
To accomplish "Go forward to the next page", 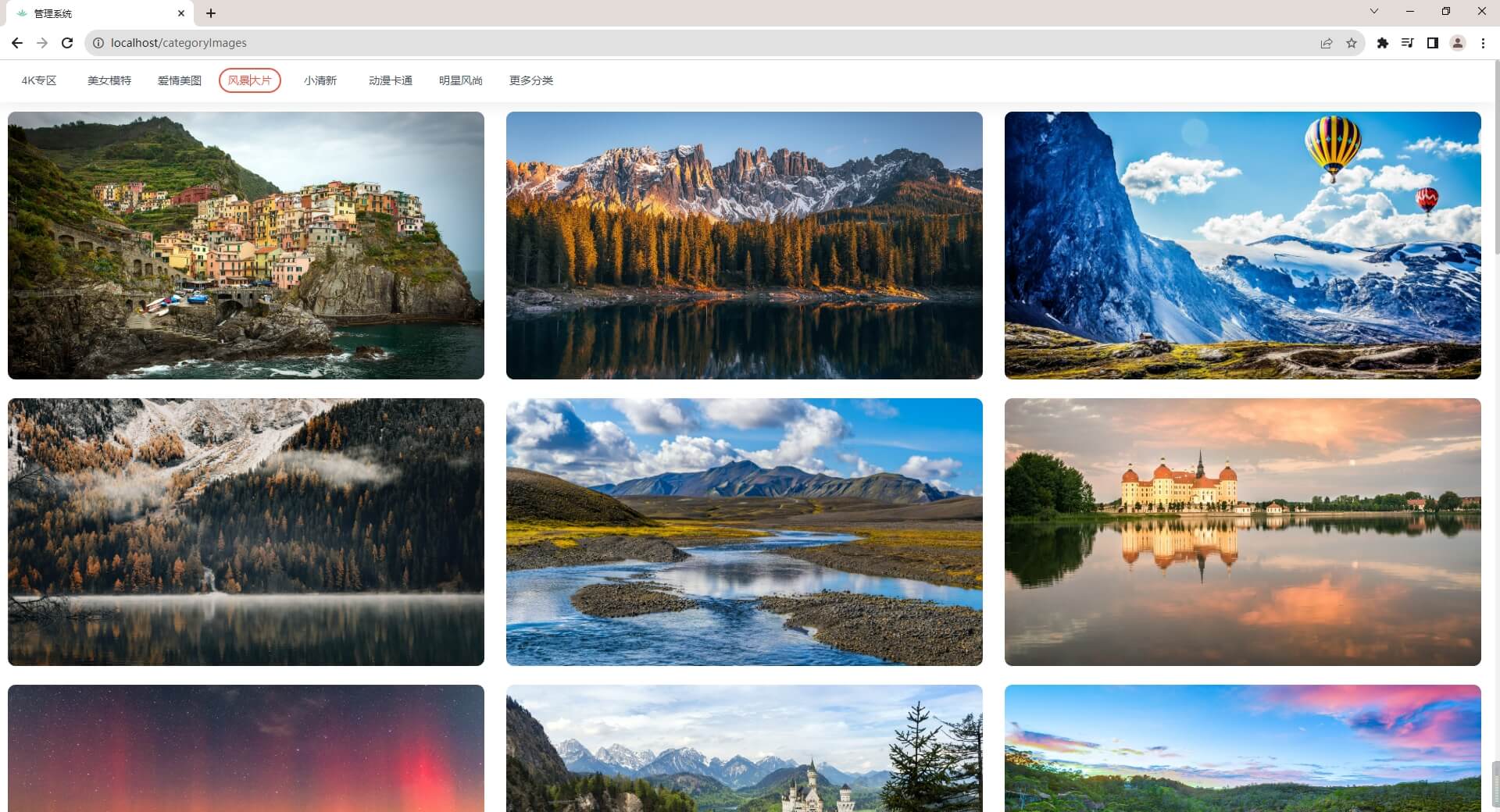I will click(42, 43).
